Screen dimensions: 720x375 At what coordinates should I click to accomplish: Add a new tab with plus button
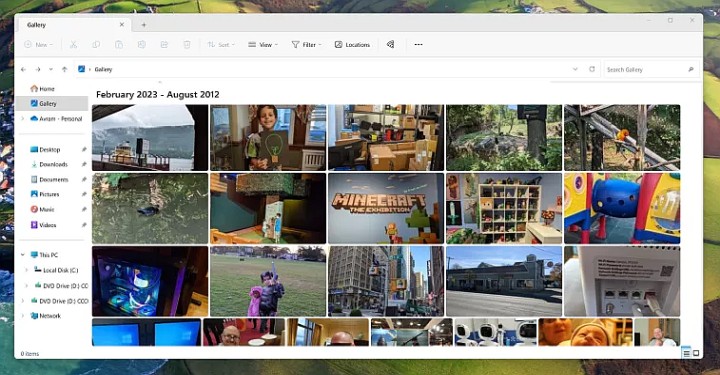[x=144, y=25]
